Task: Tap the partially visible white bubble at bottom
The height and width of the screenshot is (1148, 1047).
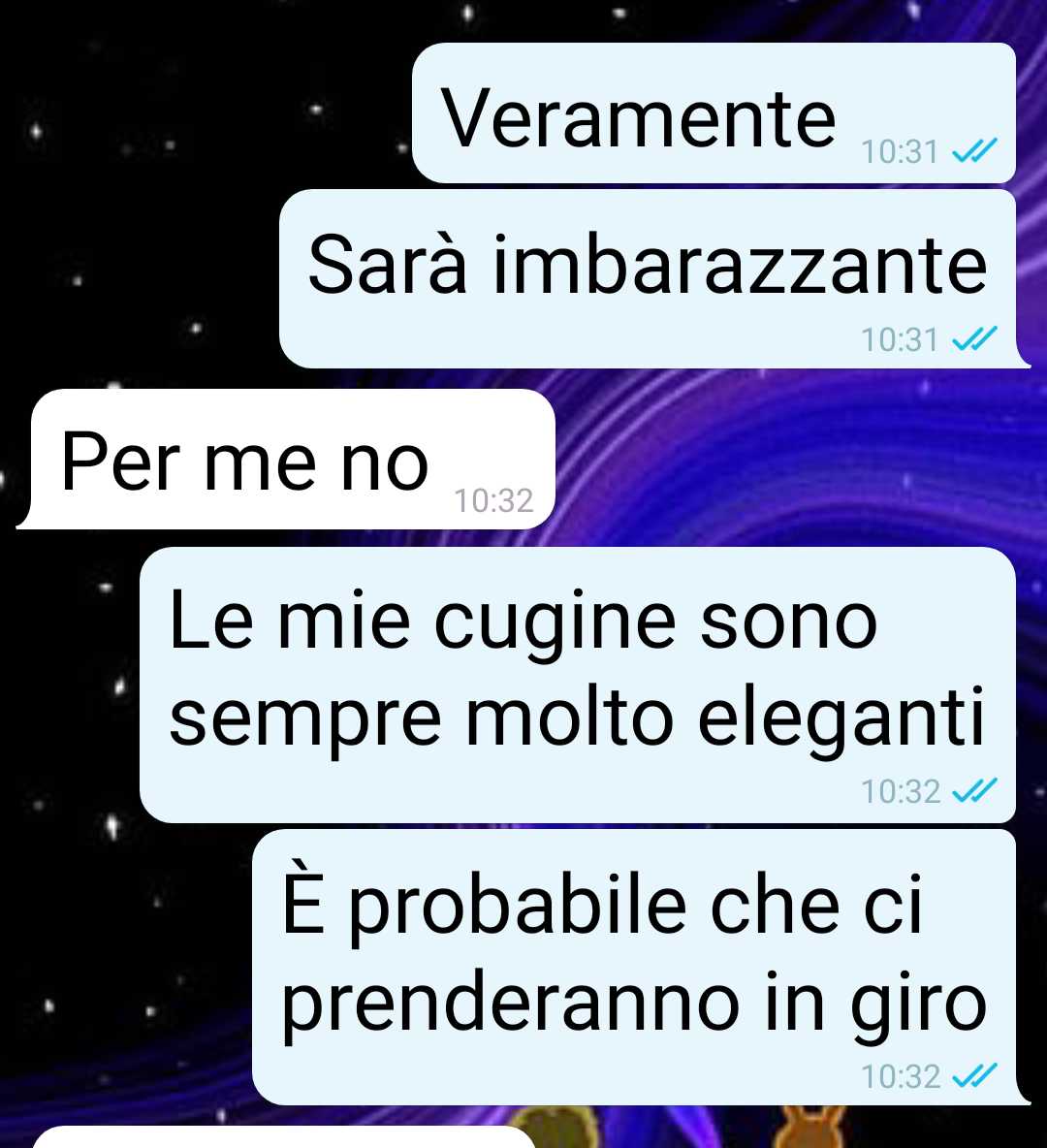Action: [x=284, y=1137]
